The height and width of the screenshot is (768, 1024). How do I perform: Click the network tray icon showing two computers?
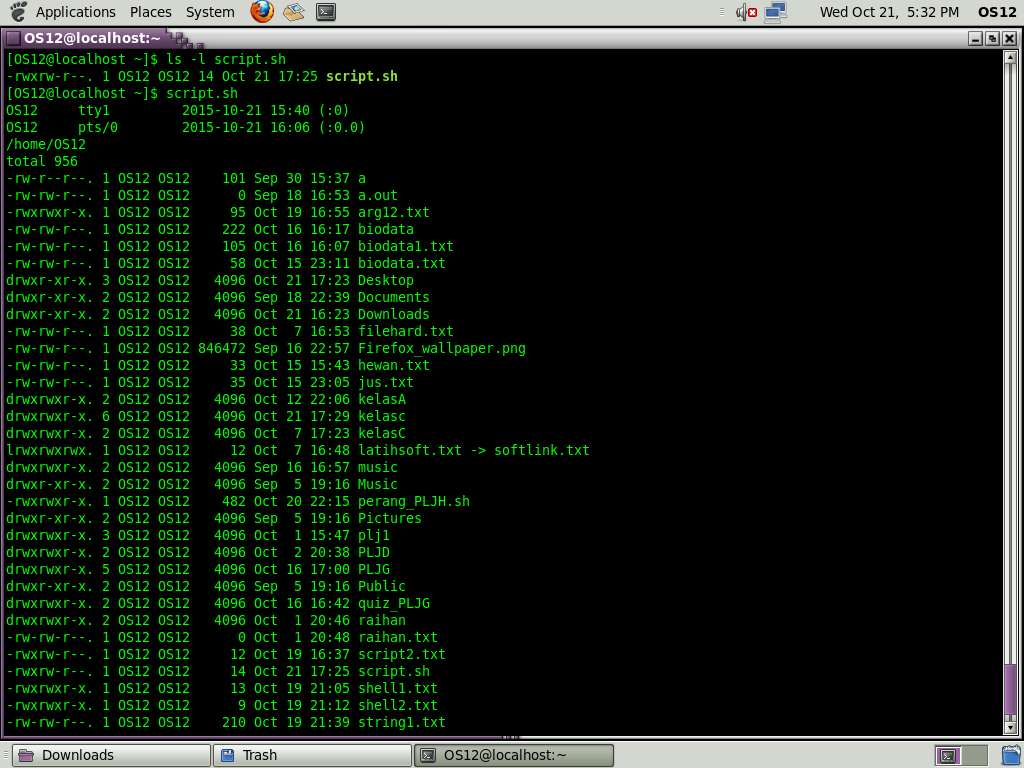coord(775,11)
